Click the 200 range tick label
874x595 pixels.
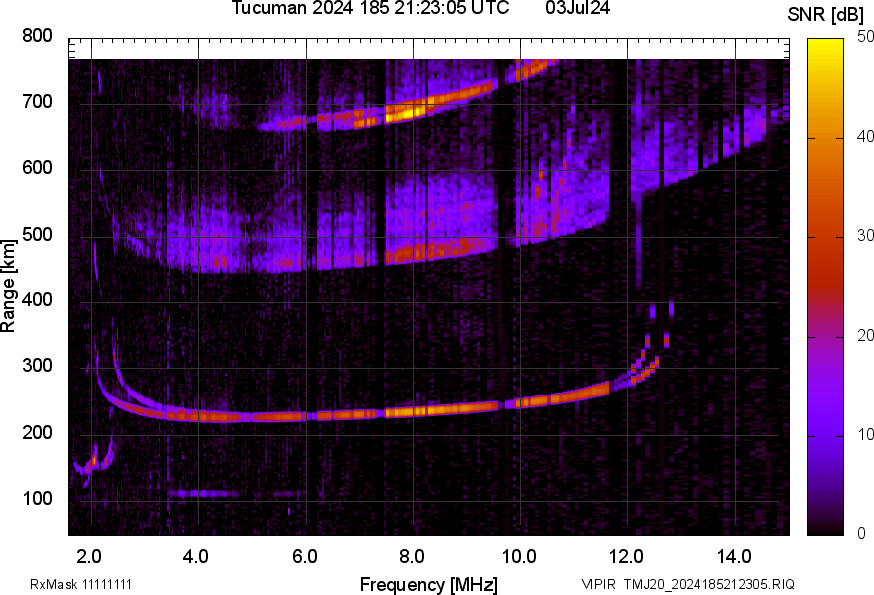[37, 432]
